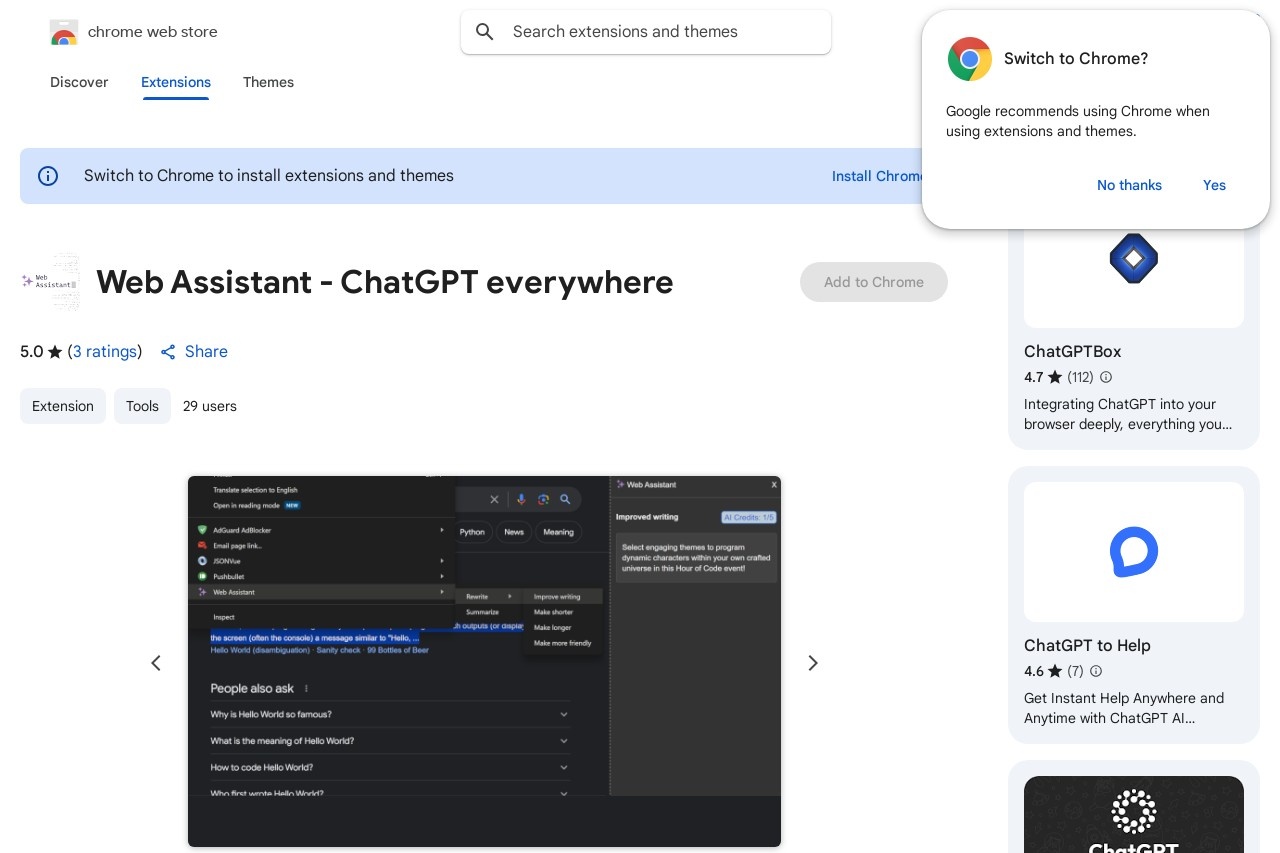Click the Share link text
Image resolution: width=1280 pixels, height=853 pixels.
tap(206, 352)
